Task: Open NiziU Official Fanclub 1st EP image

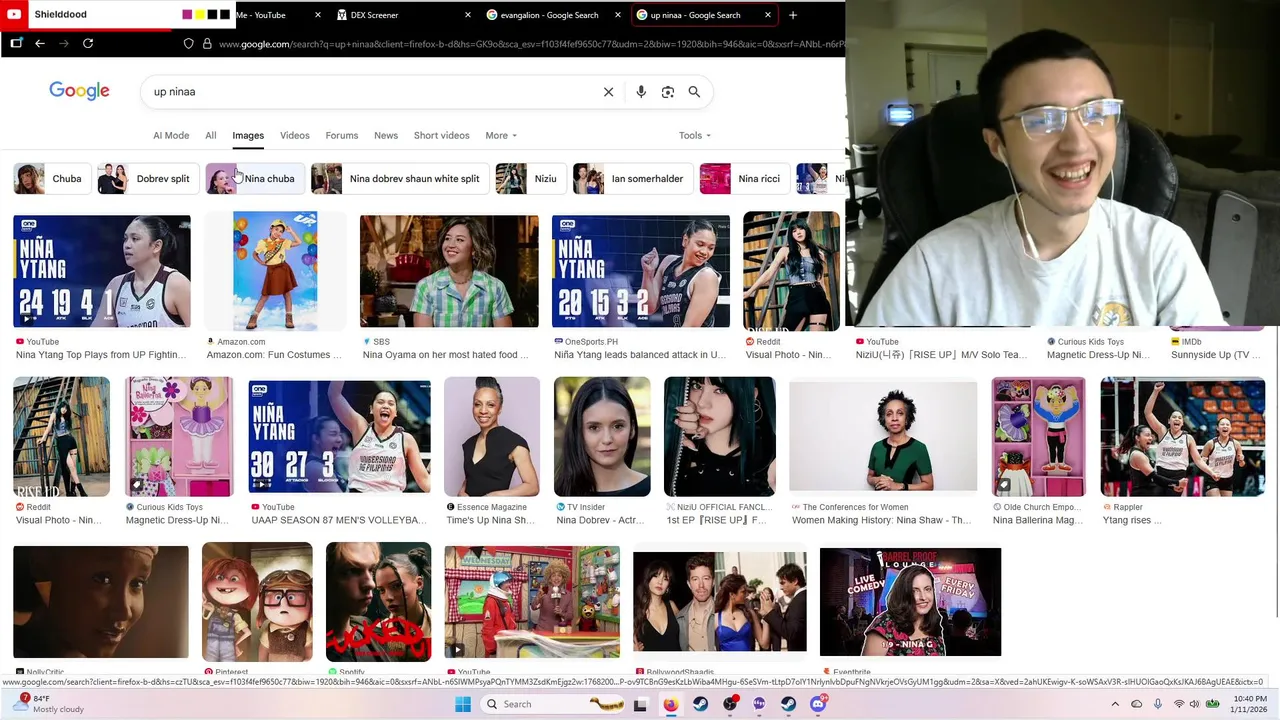Action: pos(719,436)
